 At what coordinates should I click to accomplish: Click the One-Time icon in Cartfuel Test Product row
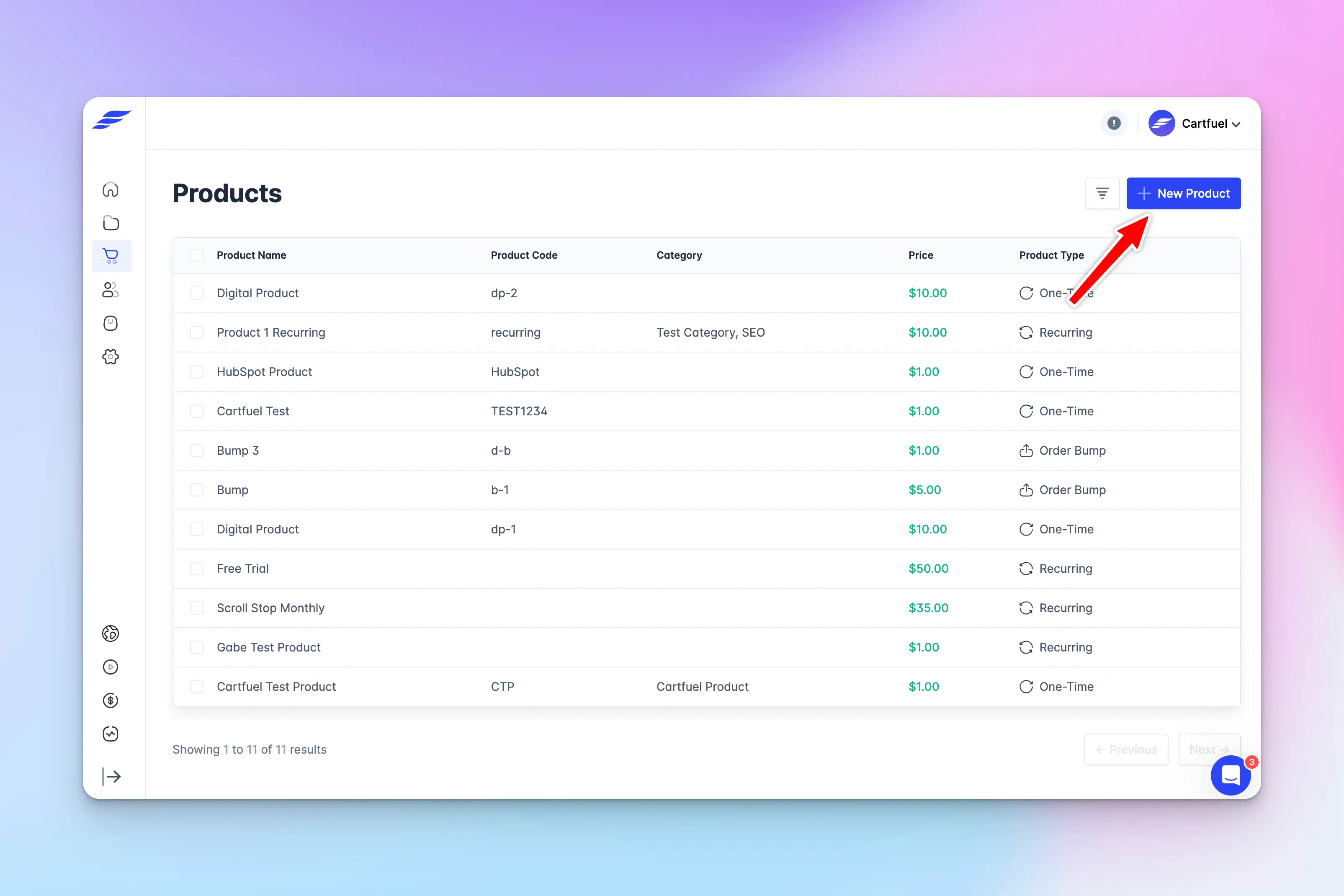[1026, 687]
